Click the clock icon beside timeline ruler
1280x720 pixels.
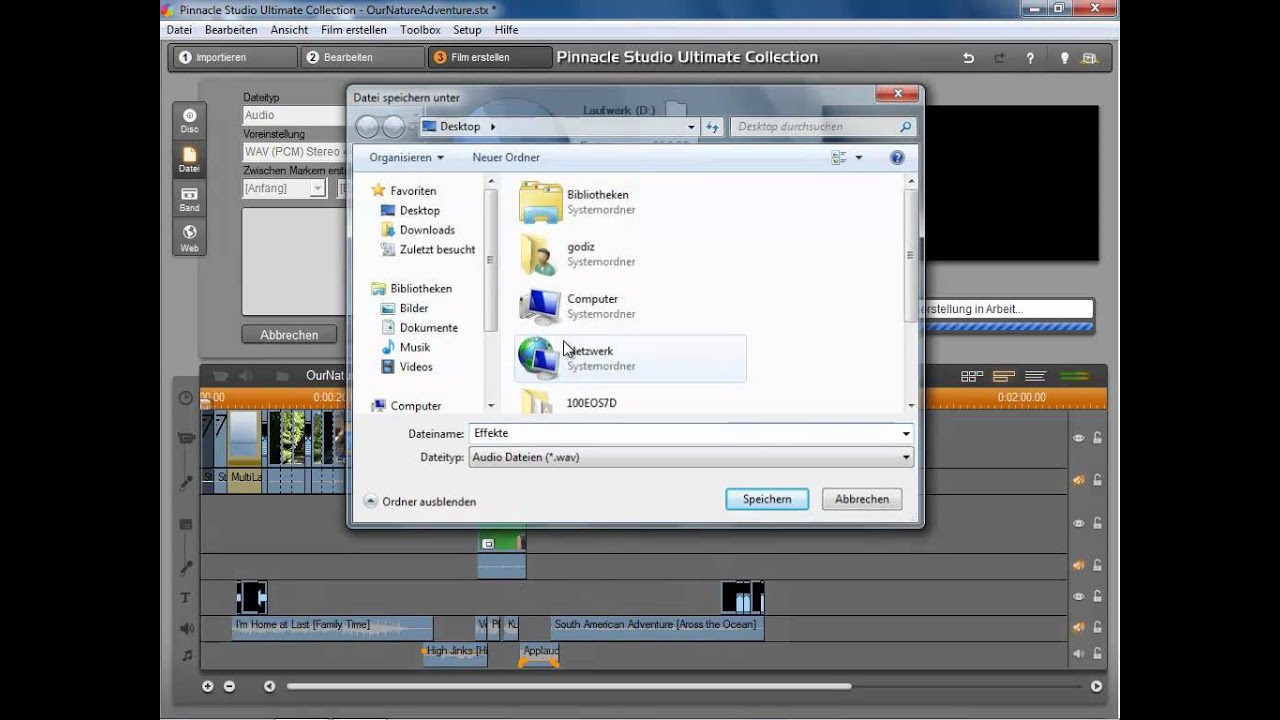[186, 398]
